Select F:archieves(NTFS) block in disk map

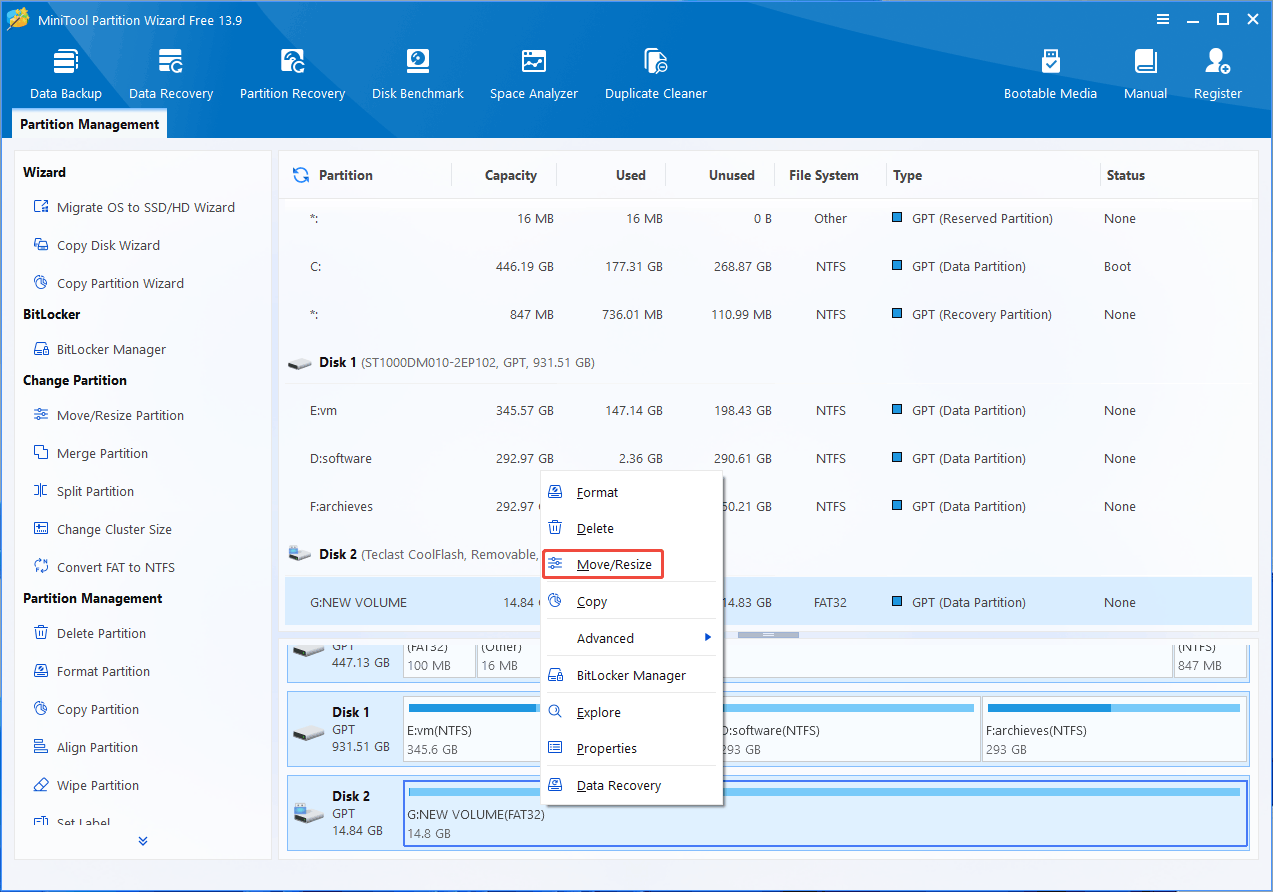click(1114, 730)
